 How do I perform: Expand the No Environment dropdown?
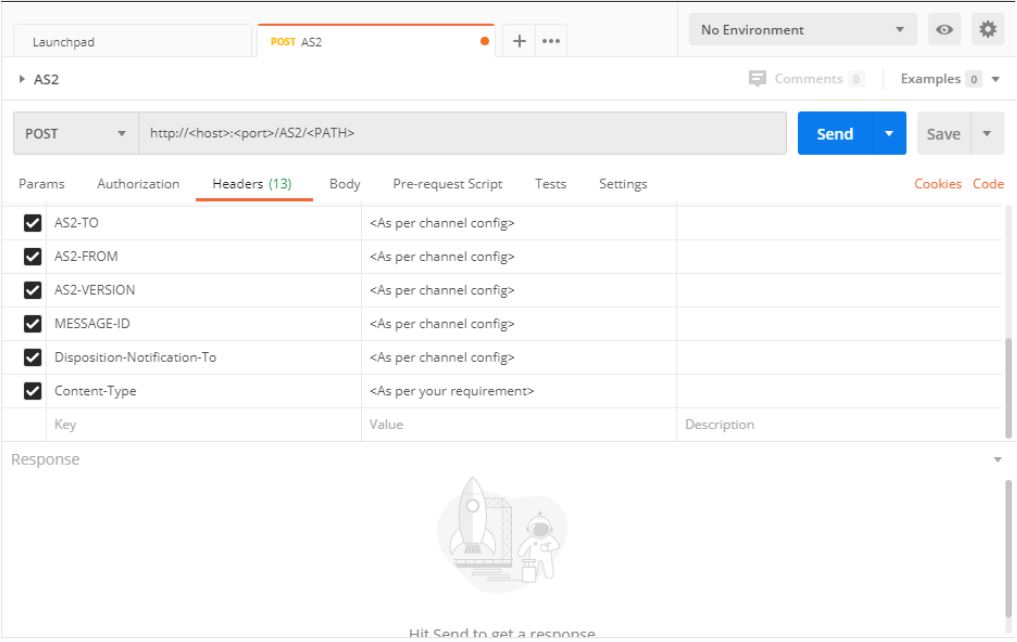pyautogui.click(x=796, y=30)
